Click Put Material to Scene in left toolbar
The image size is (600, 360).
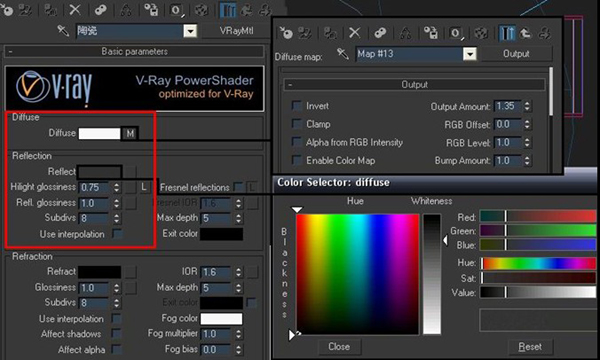click(25, 10)
